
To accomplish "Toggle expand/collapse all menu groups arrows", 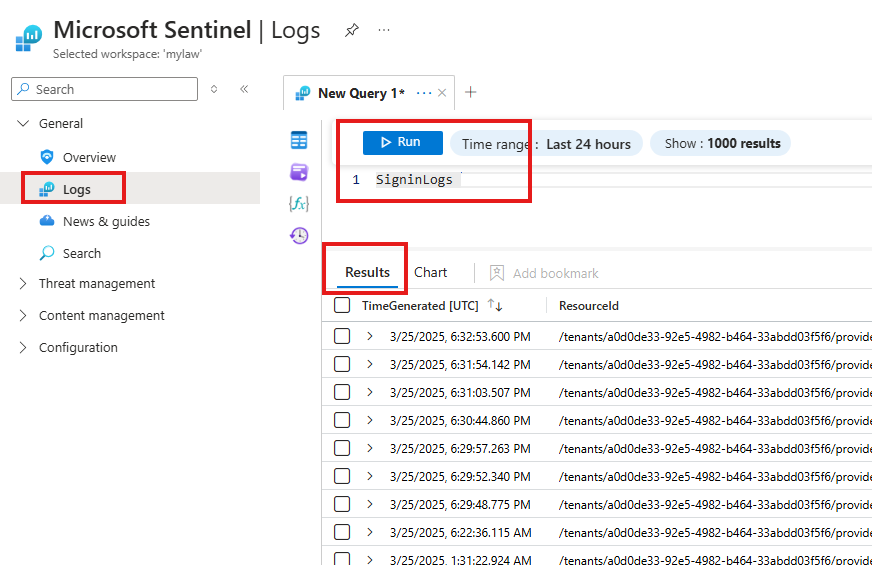I will coord(214,89).
